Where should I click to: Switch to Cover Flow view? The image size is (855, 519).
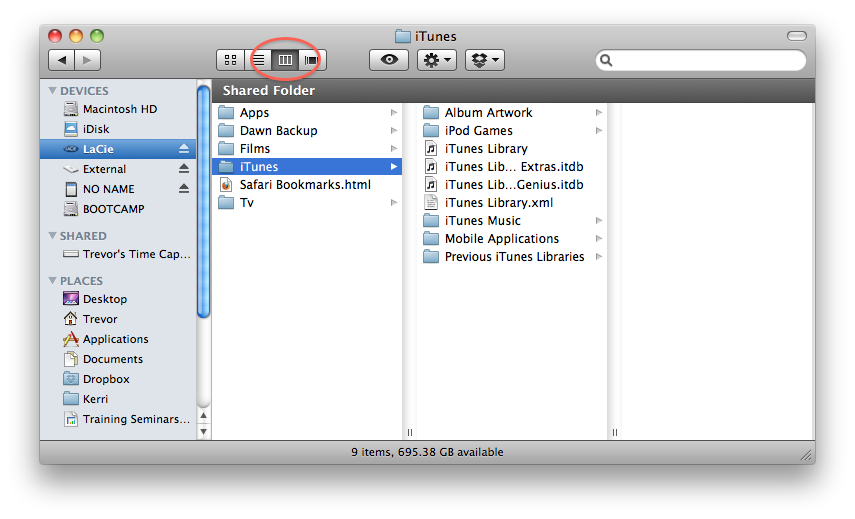click(x=312, y=60)
